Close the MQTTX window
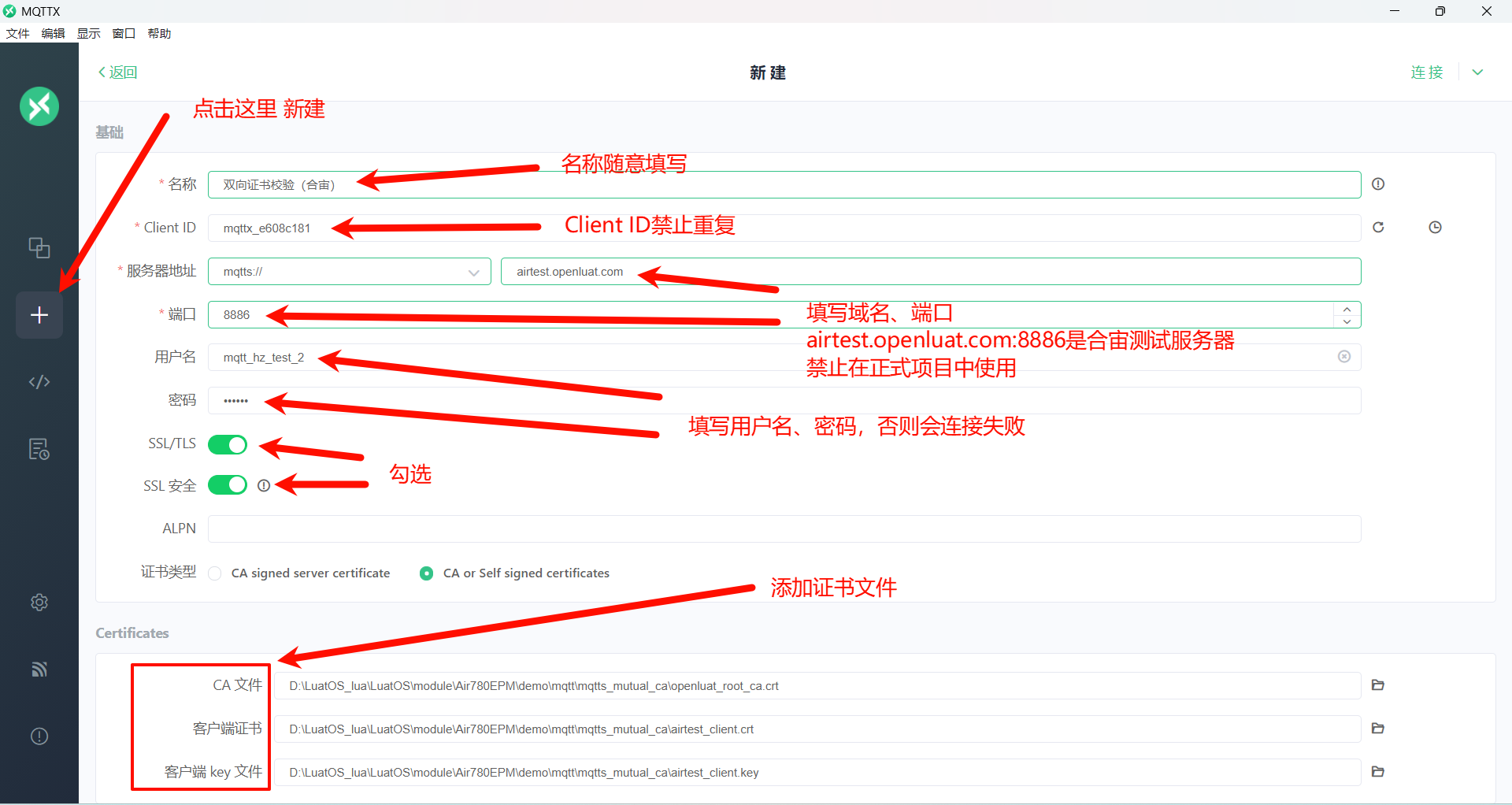This screenshot has width=1512, height=805. (1487, 11)
